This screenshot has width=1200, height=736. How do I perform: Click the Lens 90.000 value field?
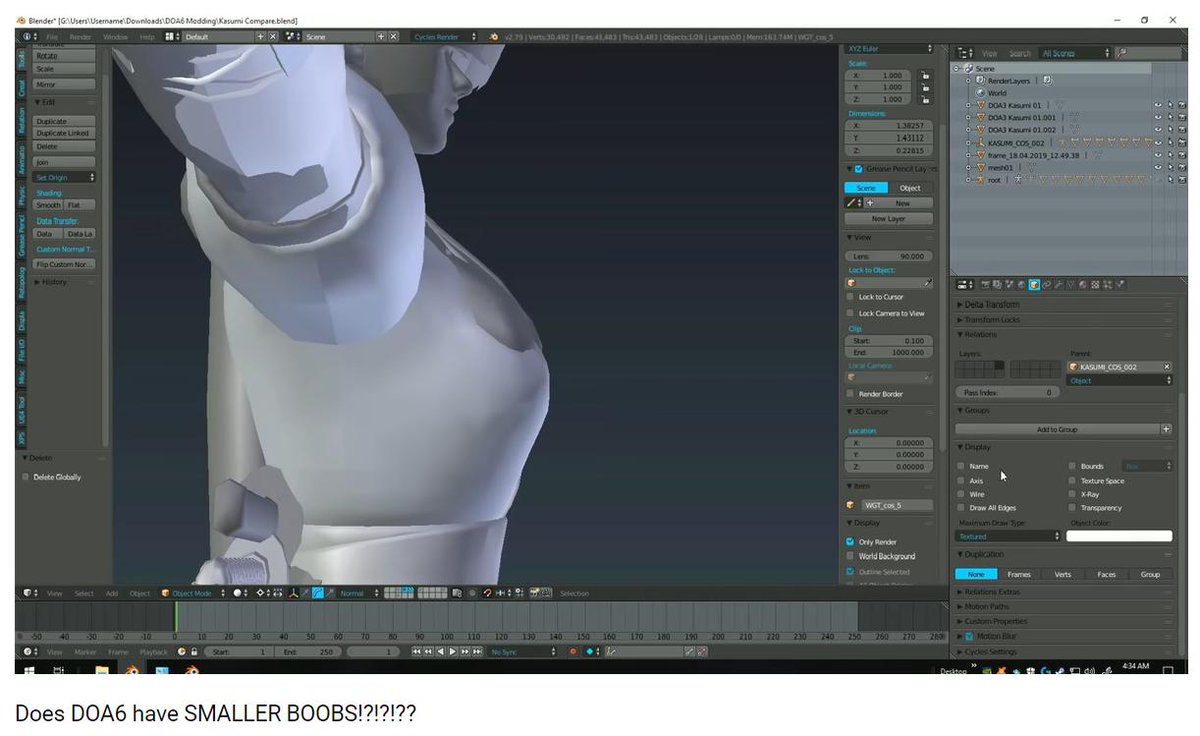[888, 256]
